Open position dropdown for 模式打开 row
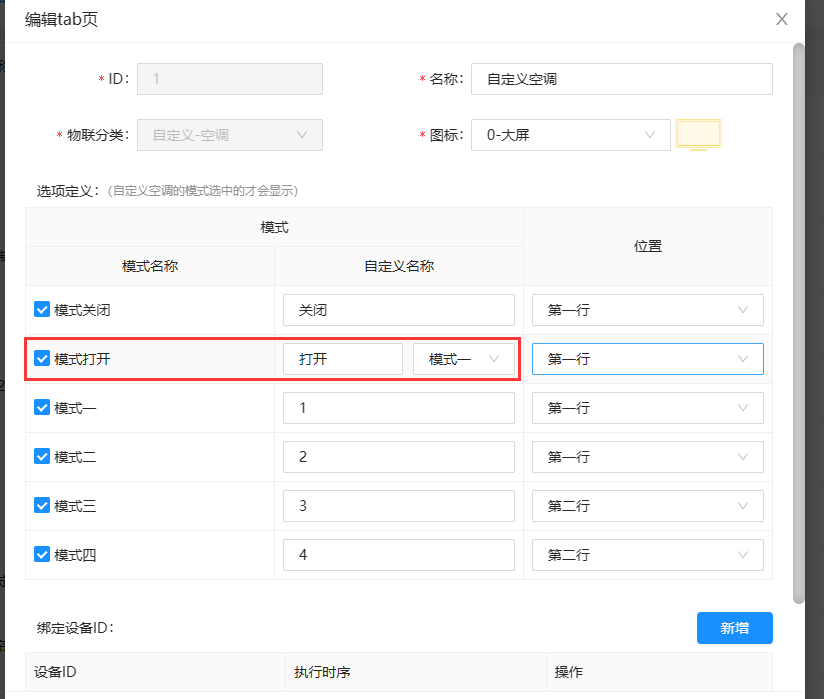Viewport: 824px width, 699px height. (647, 359)
